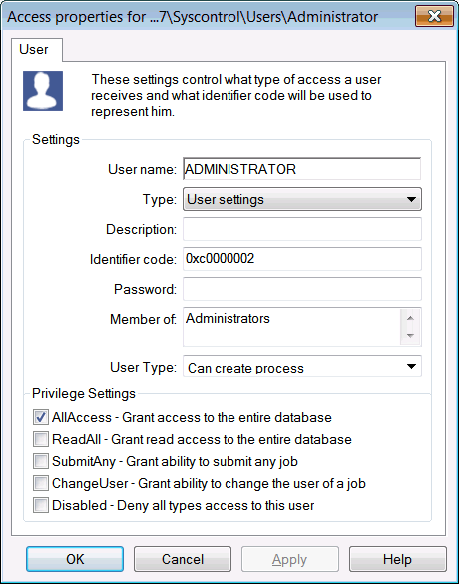
Task: Open Help for this dialog
Action: 398,559
